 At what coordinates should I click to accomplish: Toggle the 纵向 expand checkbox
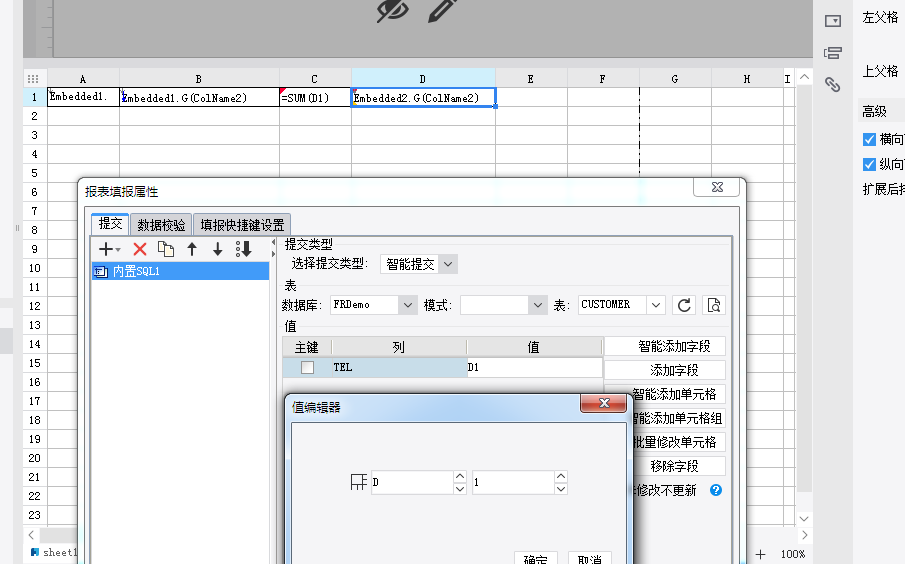(x=869, y=165)
